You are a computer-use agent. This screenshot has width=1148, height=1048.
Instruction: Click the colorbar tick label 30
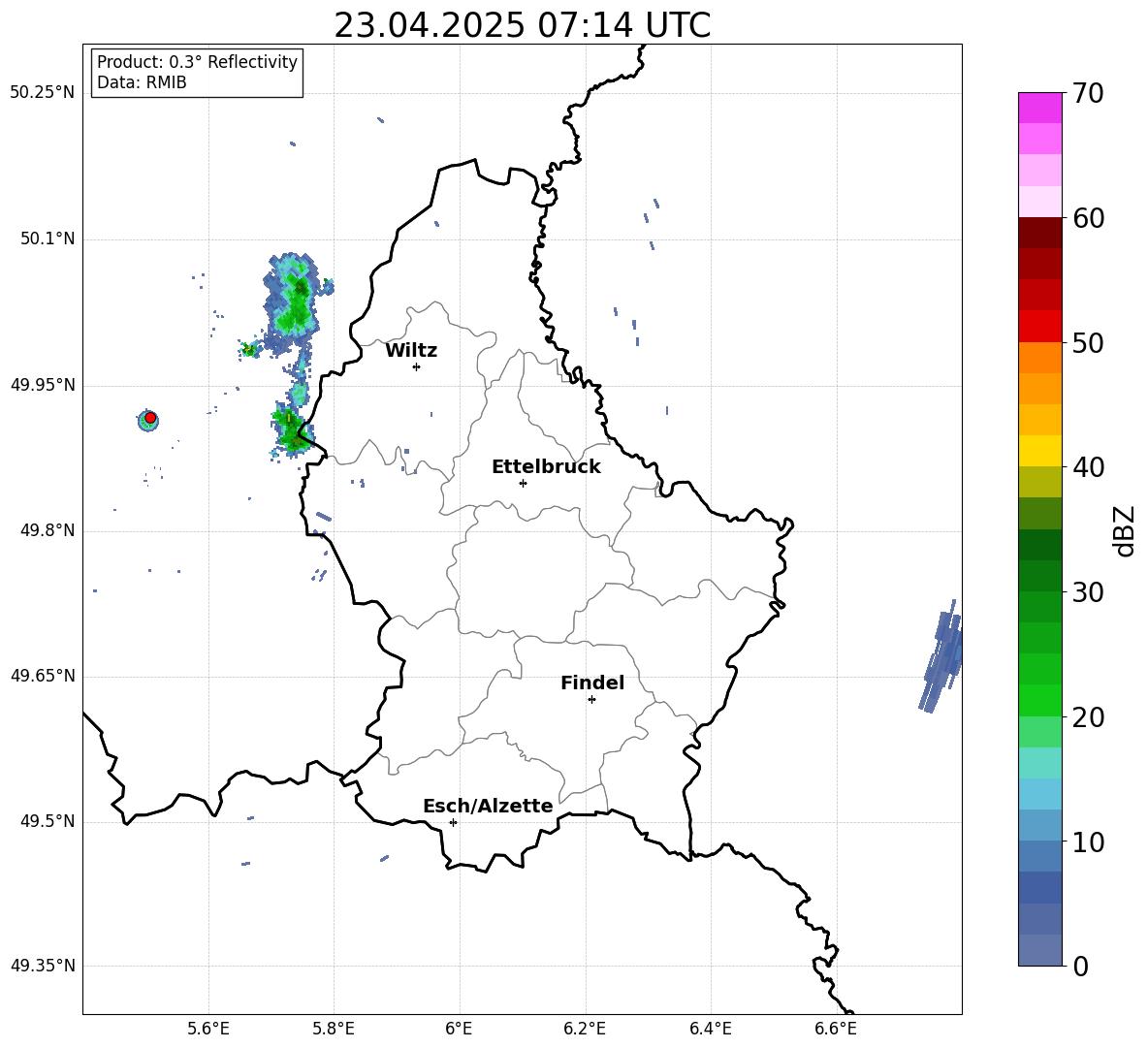pos(1087,592)
